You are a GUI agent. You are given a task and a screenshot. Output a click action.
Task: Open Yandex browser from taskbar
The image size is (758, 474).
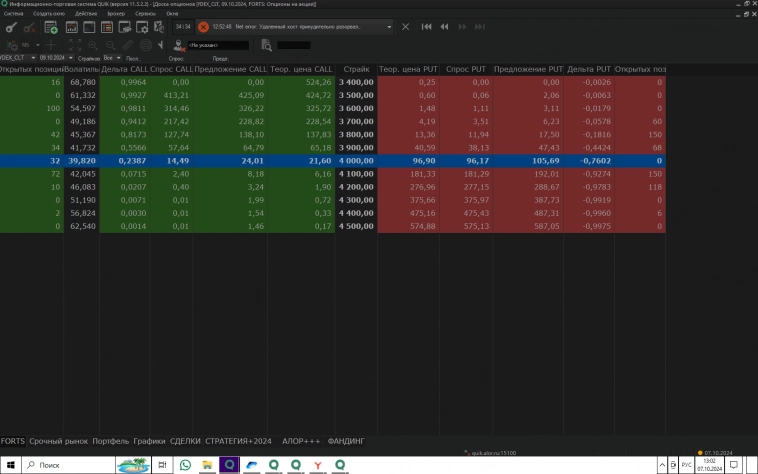coord(318,465)
